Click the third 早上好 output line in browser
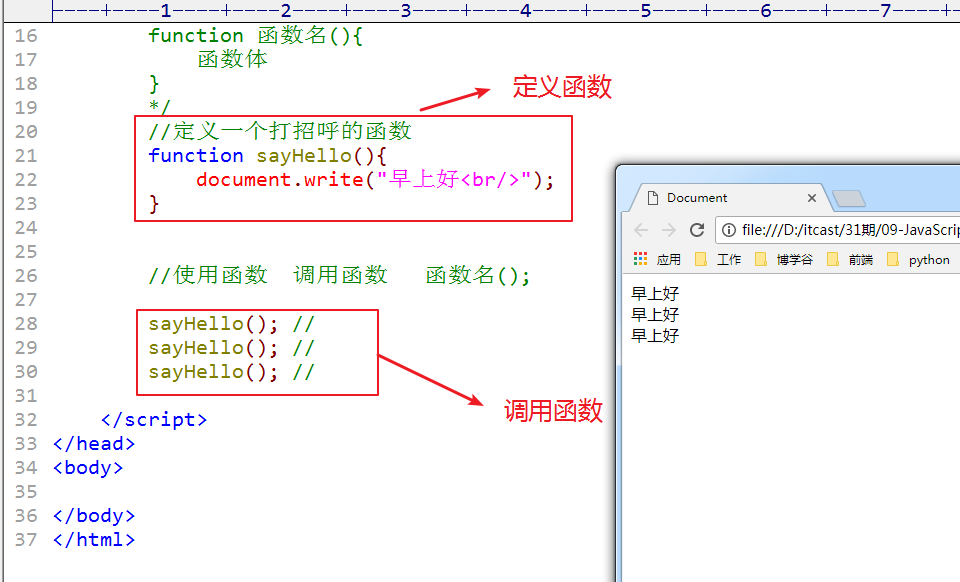The image size is (960, 582). click(x=655, y=335)
